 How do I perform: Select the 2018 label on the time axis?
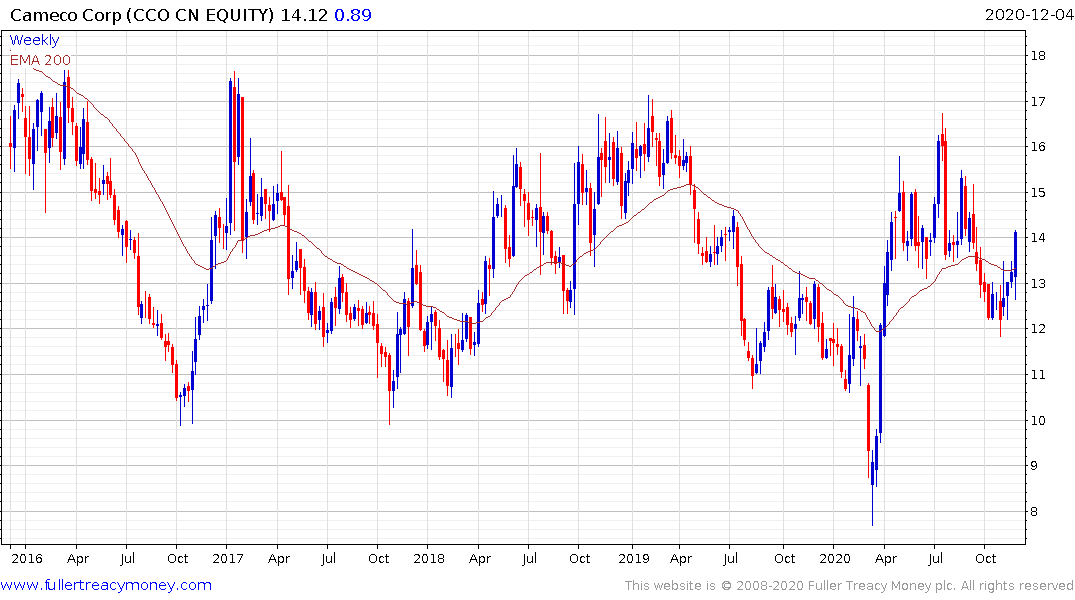pos(428,558)
